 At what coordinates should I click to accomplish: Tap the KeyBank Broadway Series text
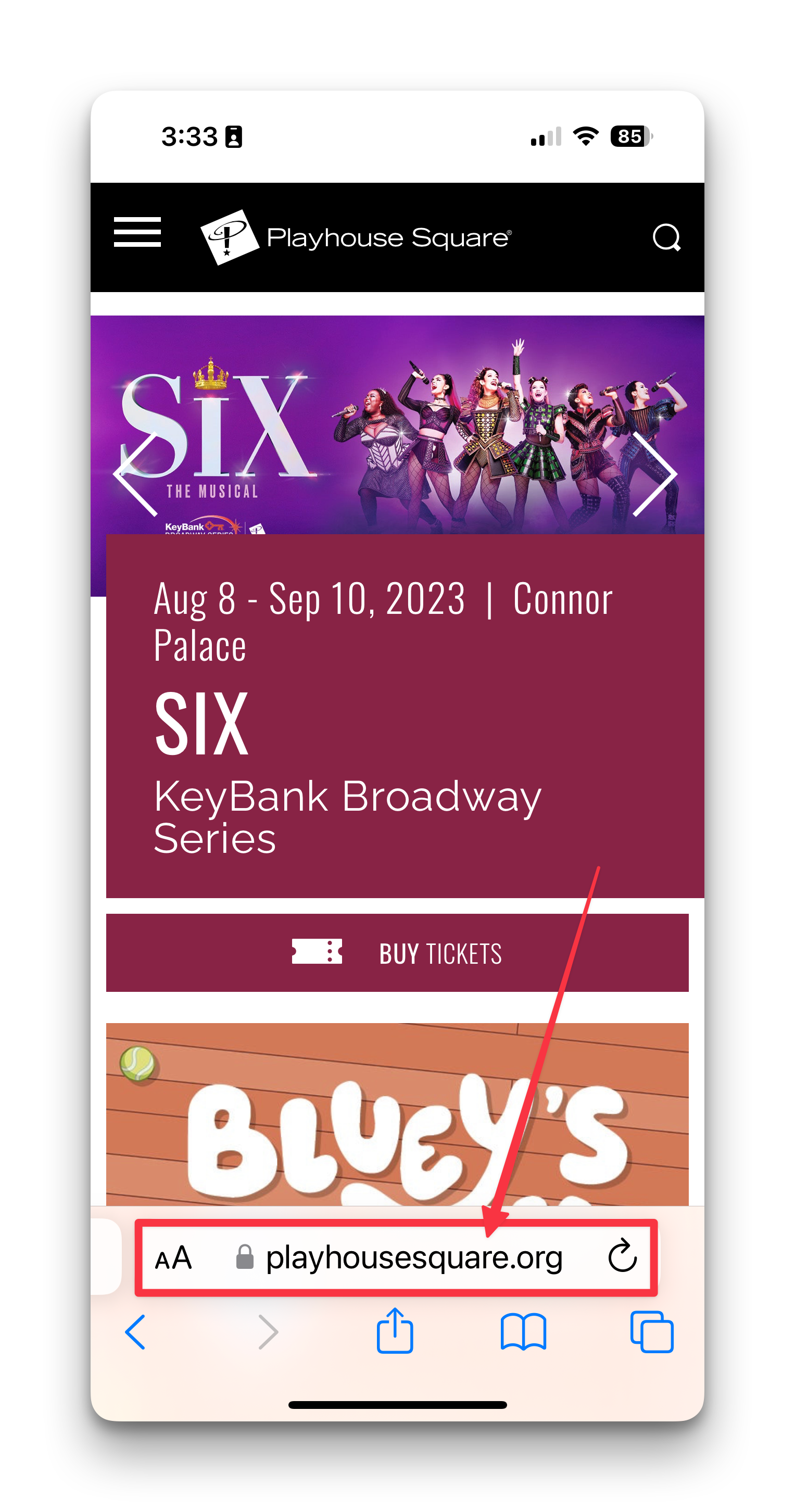coord(347,816)
